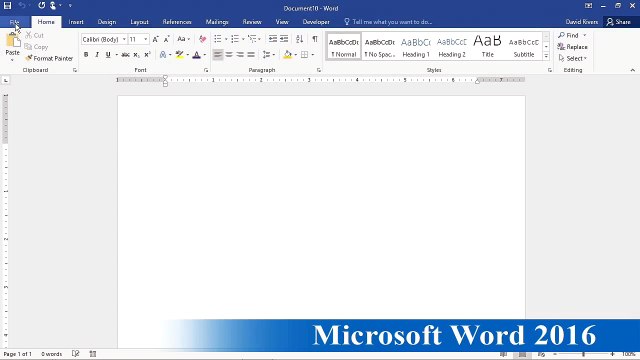This screenshot has height=360, width=640.
Task: Open the Multilevel List dropdown
Action: pos(259,39)
